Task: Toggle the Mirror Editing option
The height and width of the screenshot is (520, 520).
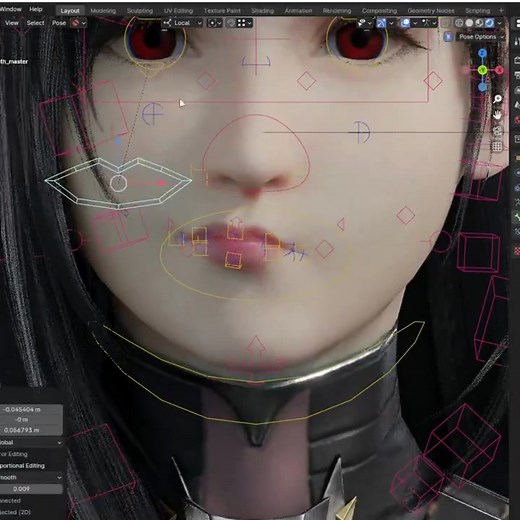Action: tap(14, 454)
